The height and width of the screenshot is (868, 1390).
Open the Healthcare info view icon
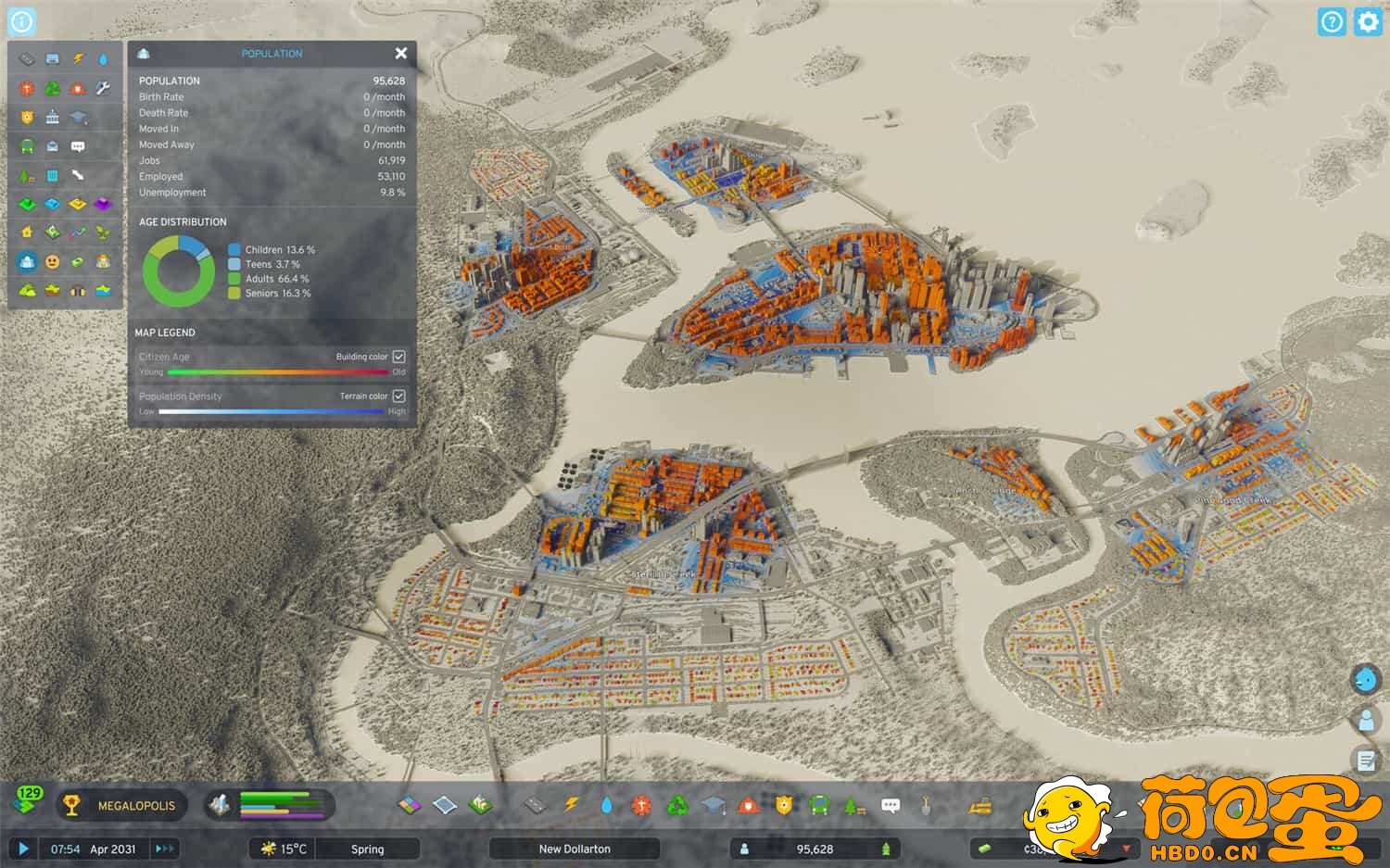tap(27, 89)
